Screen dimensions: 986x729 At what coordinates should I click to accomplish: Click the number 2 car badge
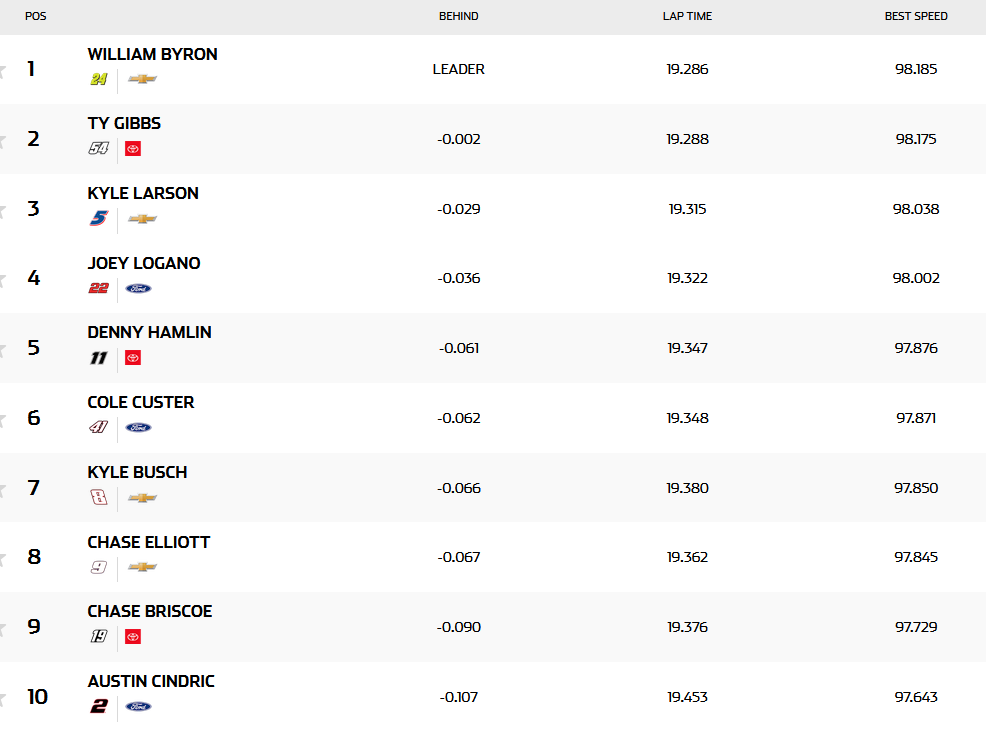click(x=98, y=707)
